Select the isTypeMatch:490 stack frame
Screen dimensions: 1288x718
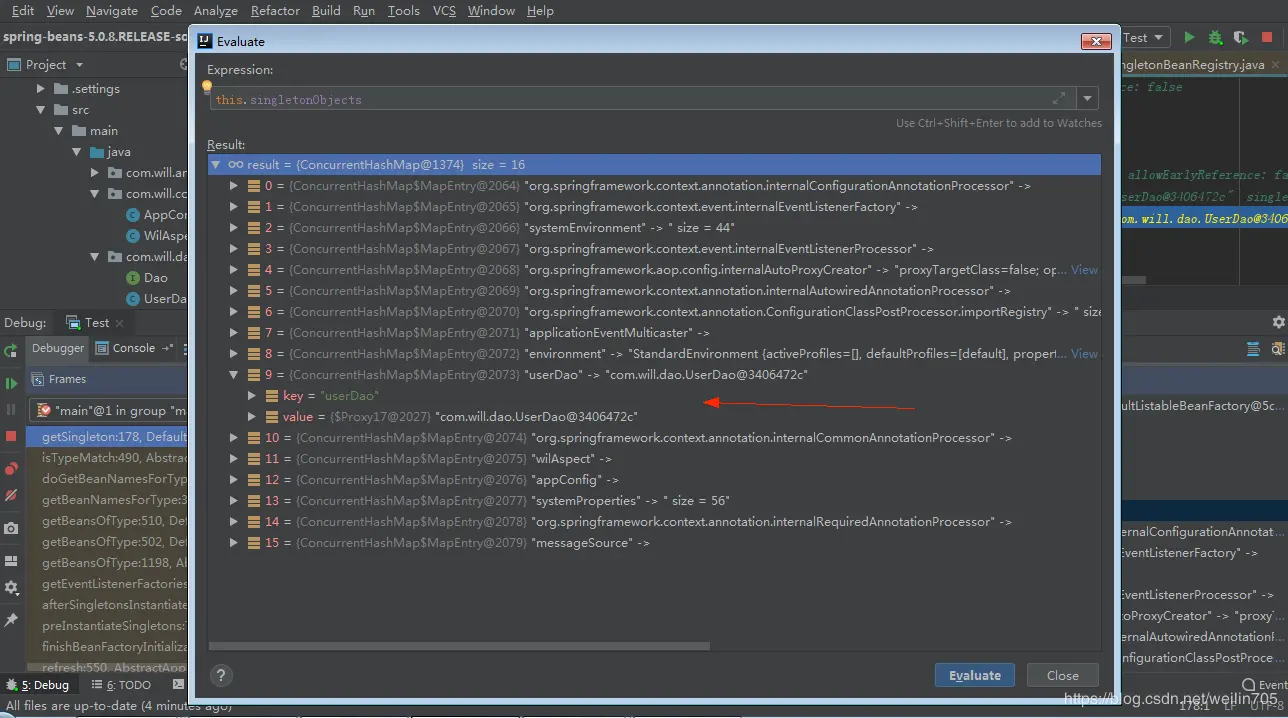click(x=108, y=458)
